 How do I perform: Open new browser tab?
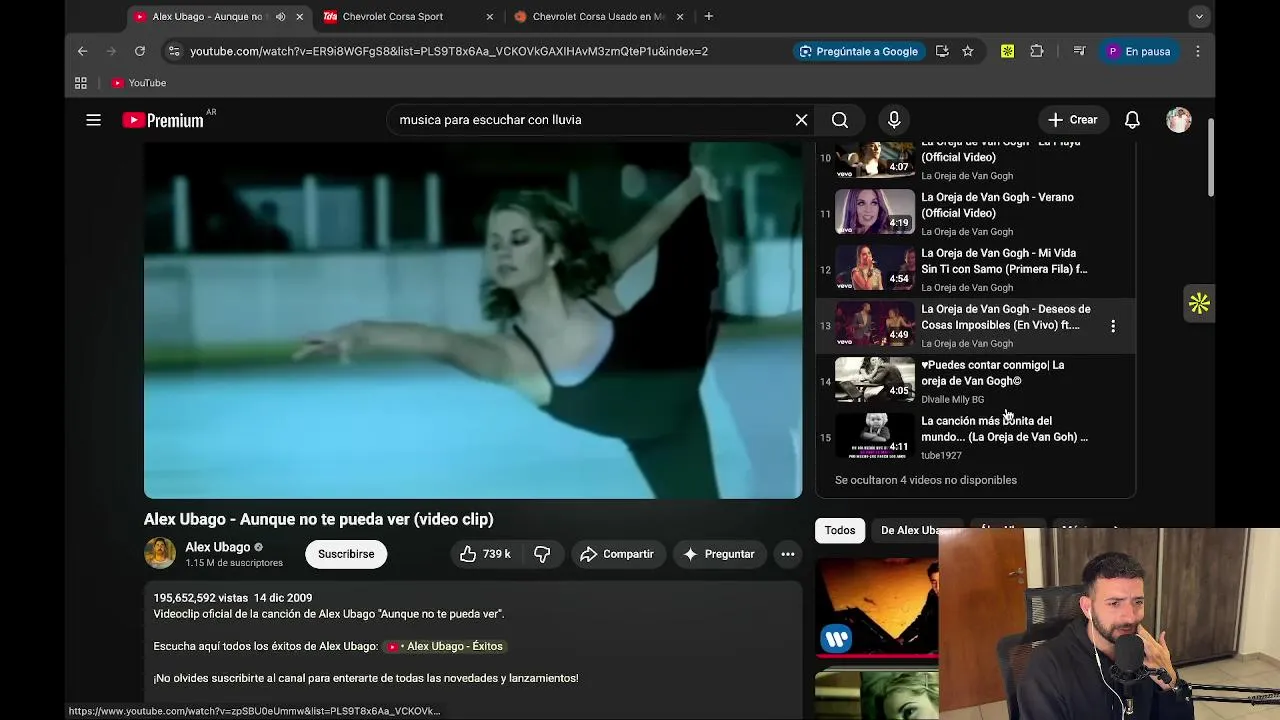click(708, 16)
